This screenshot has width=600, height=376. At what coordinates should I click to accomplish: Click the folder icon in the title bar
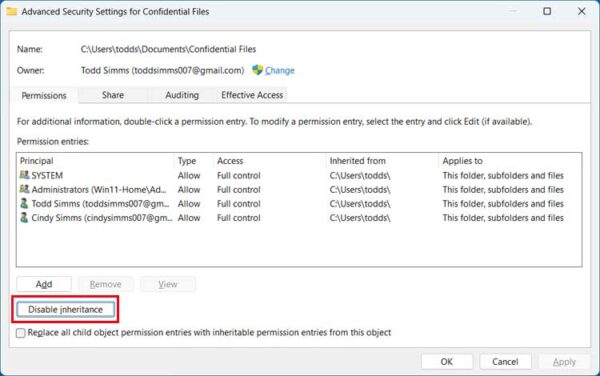(11, 11)
